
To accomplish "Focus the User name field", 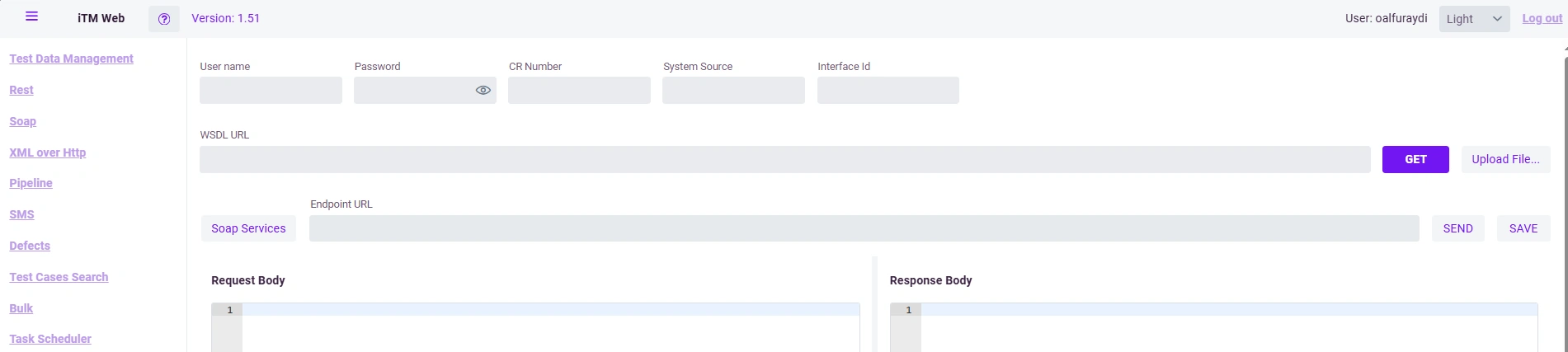I will (271, 91).
